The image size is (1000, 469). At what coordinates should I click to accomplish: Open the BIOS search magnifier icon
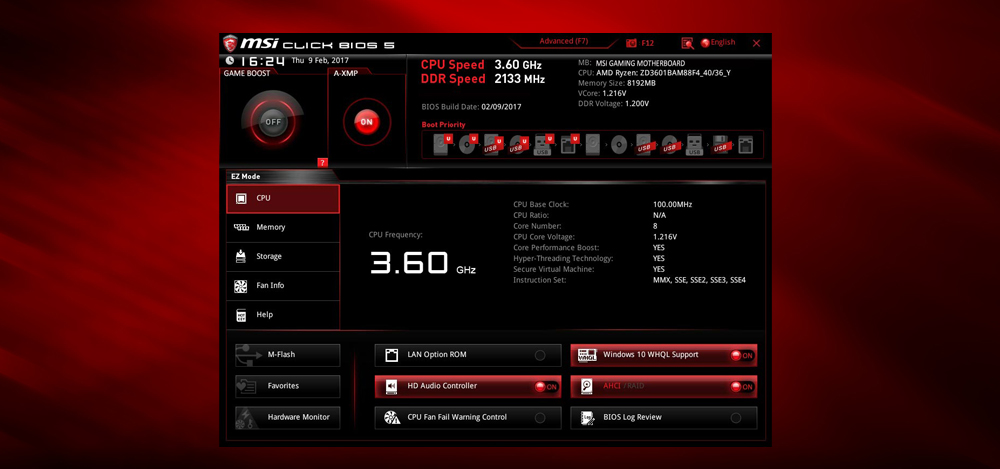(x=687, y=43)
